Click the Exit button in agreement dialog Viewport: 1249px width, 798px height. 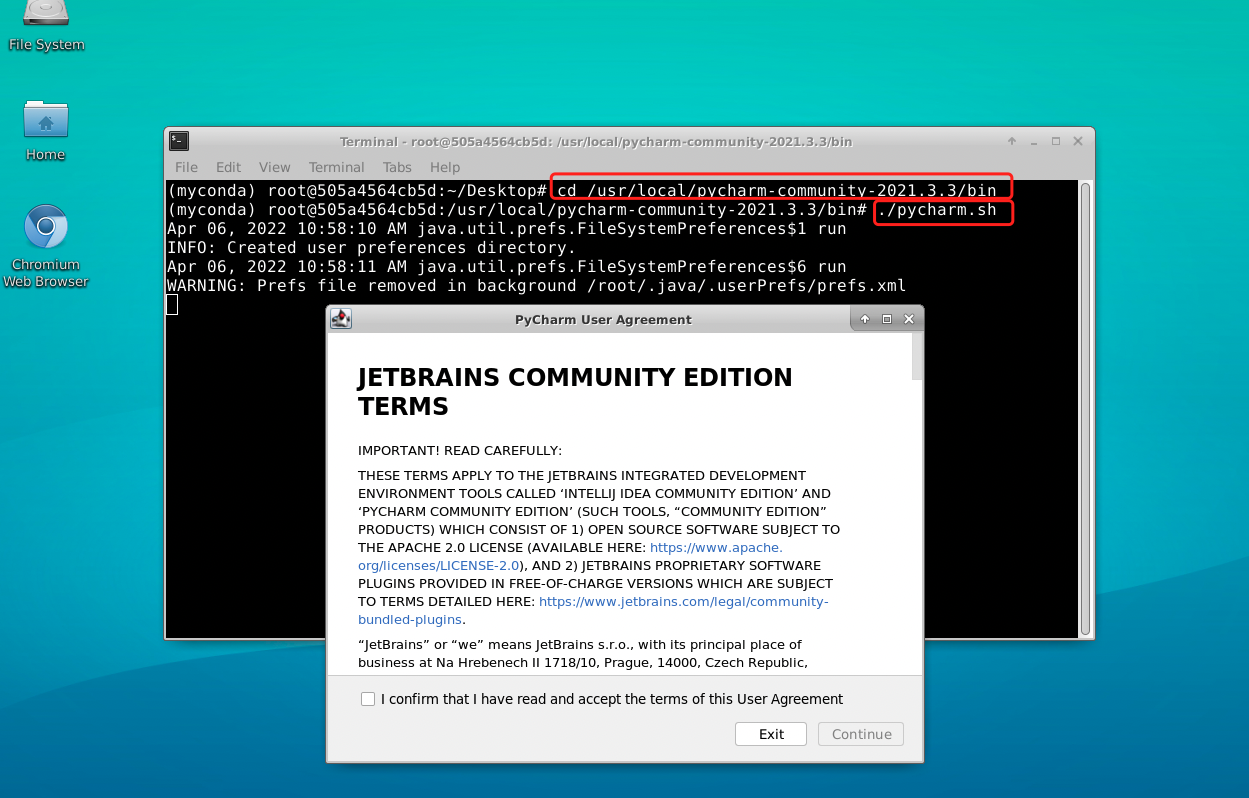[x=771, y=734]
